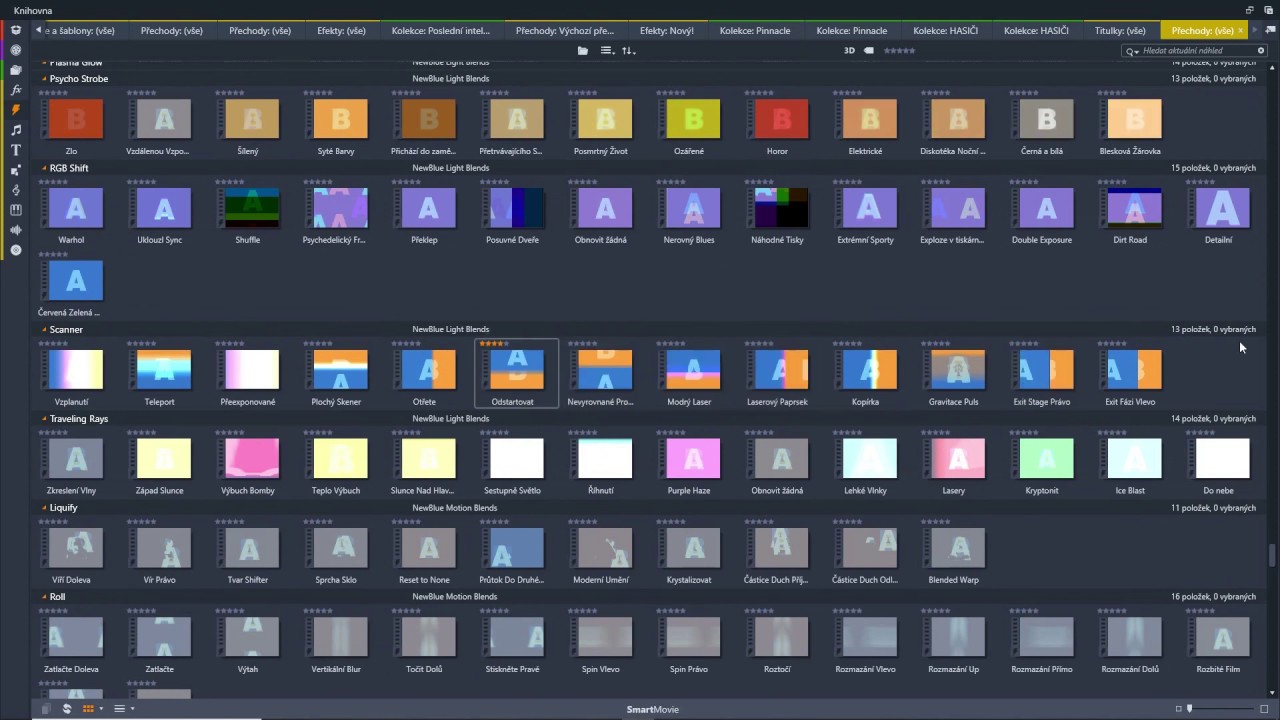Filter by star rating in the toolbar
This screenshot has width=1280, height=720.
coord(899,50)
